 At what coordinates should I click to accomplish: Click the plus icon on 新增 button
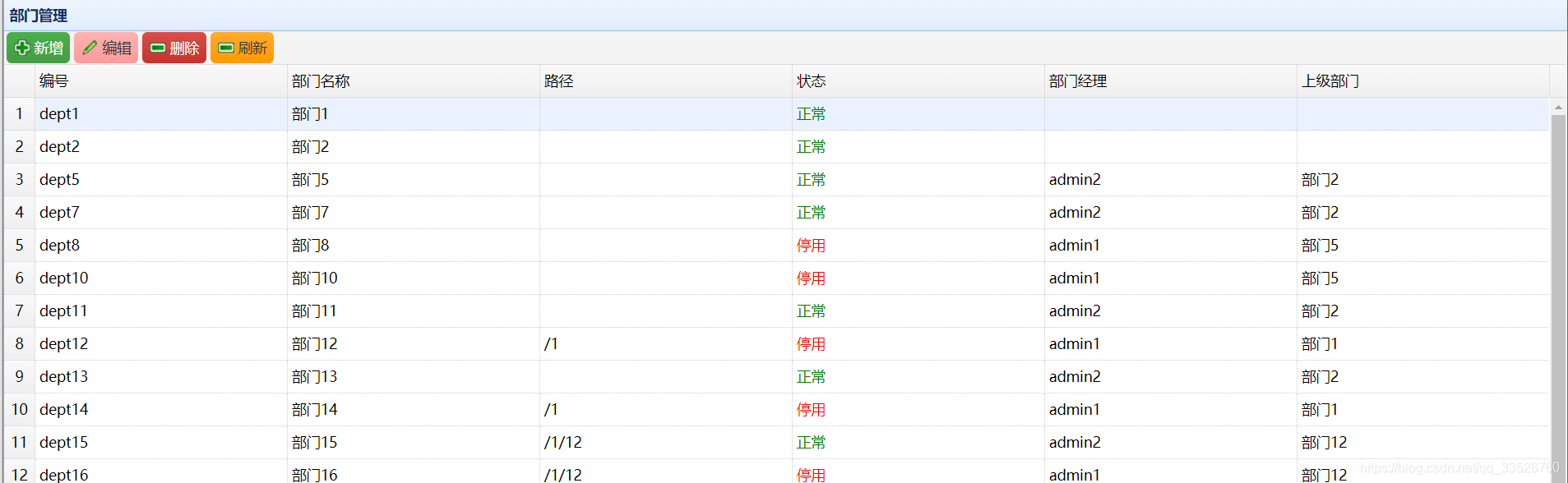point(22,48)
